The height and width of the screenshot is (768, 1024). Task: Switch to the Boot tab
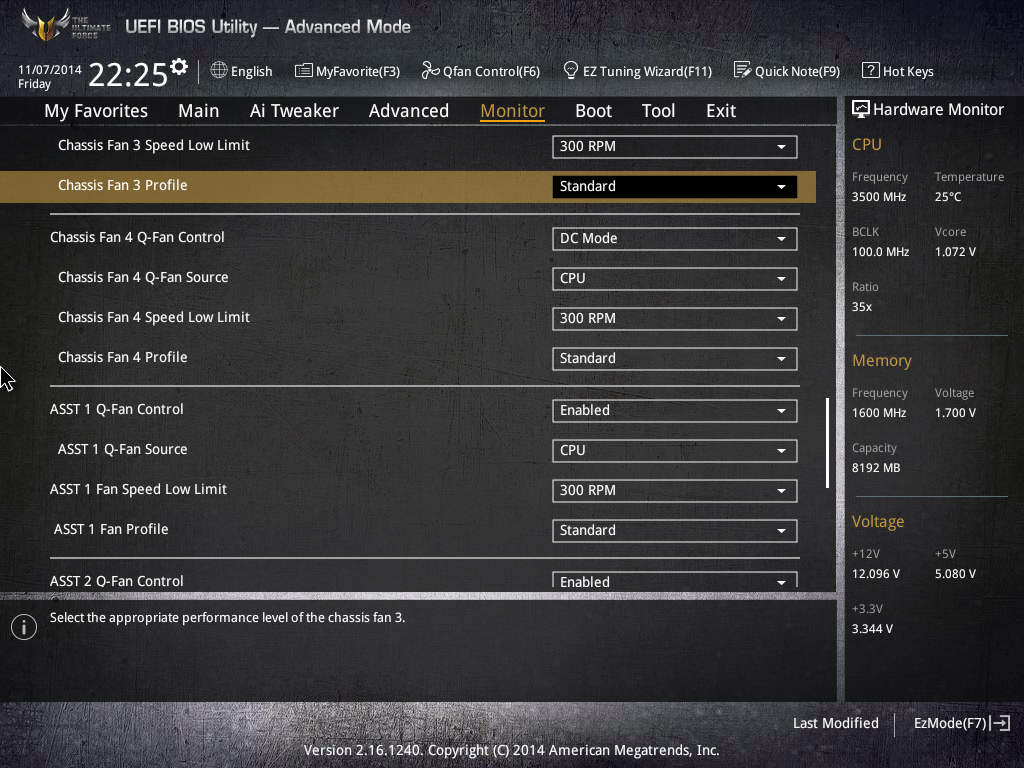[594, 111]
